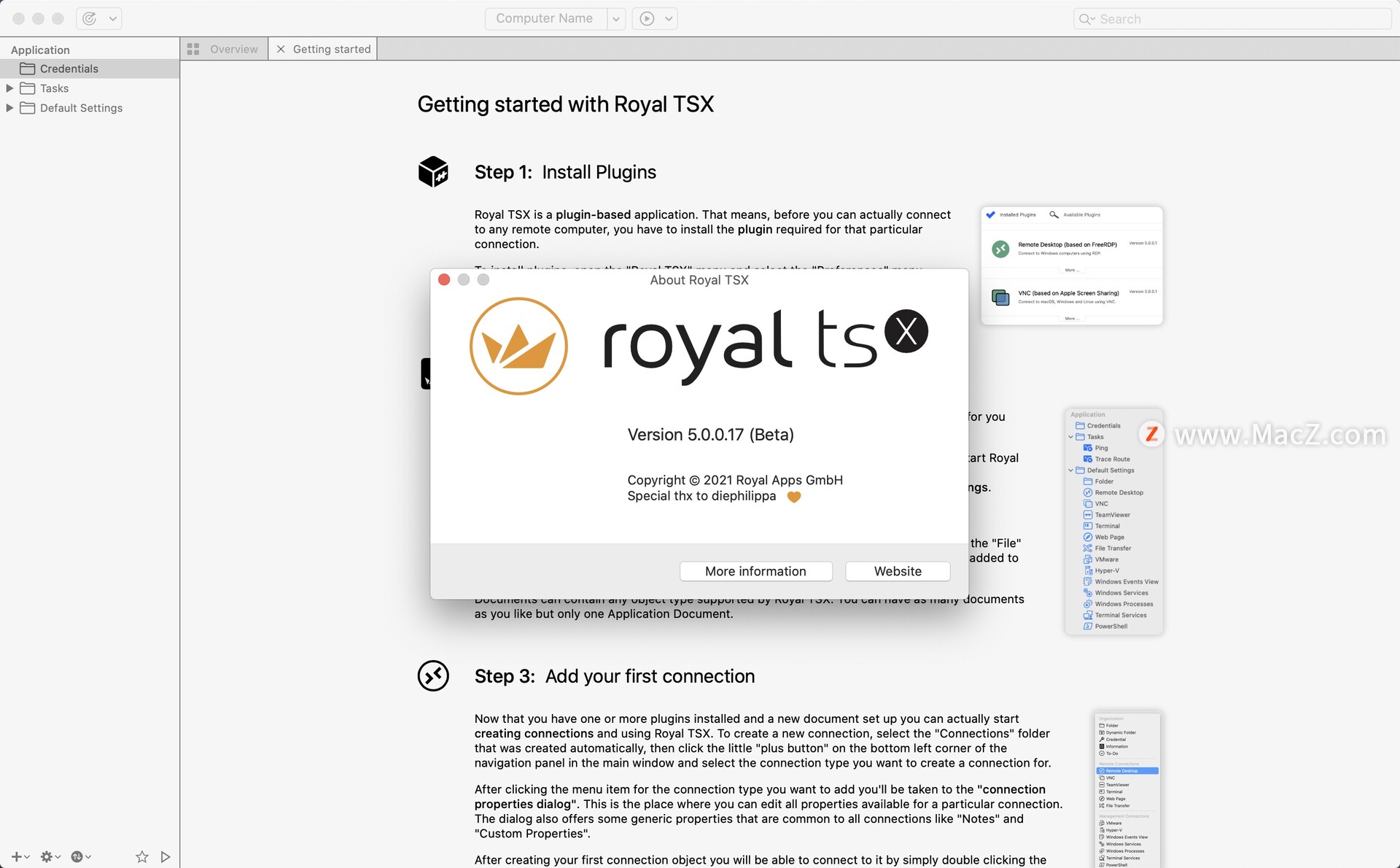Click the Website button in the About dialog
Image resolution: width=1400 pixels, height=868 pixels.
[x=898, y=571]
